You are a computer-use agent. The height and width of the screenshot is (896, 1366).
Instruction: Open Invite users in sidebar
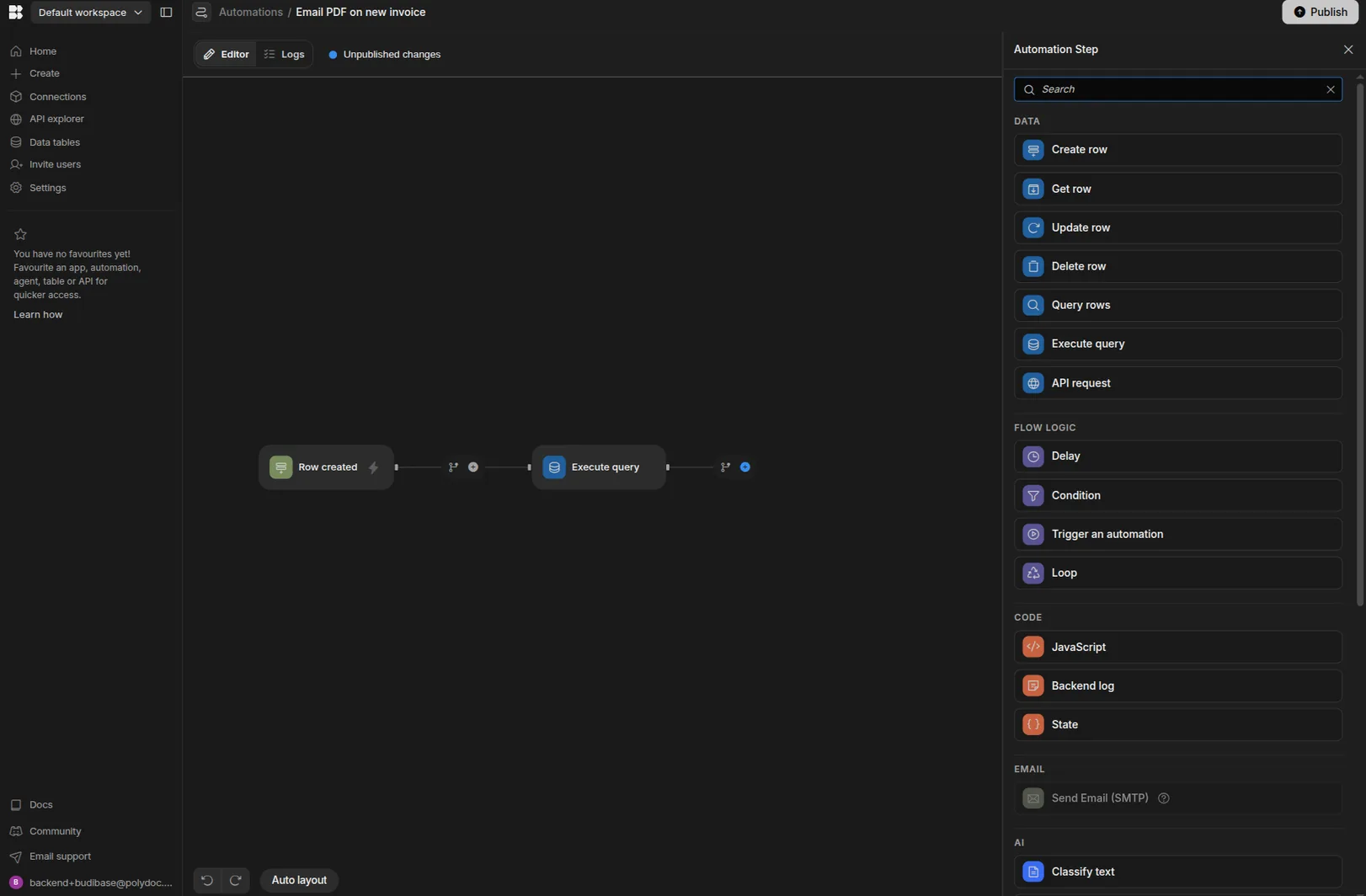tap(55, 164)
